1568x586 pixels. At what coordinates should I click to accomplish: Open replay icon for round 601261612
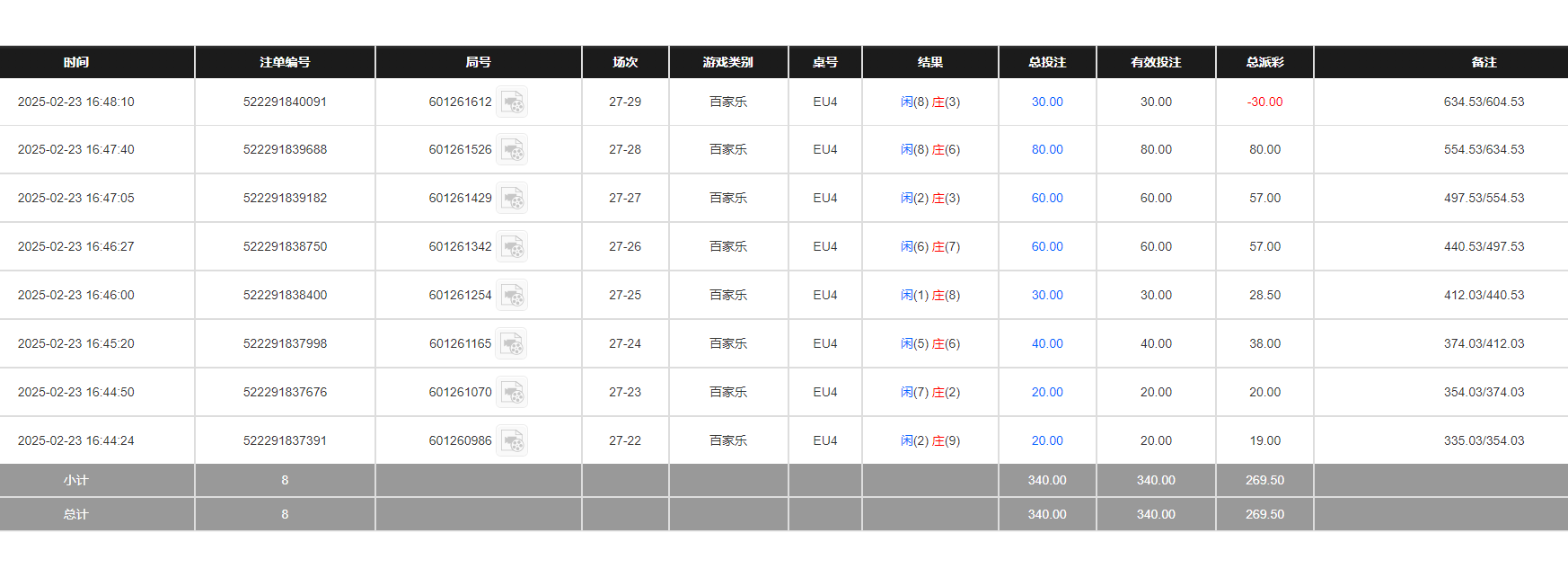click(x=512, y=102)
